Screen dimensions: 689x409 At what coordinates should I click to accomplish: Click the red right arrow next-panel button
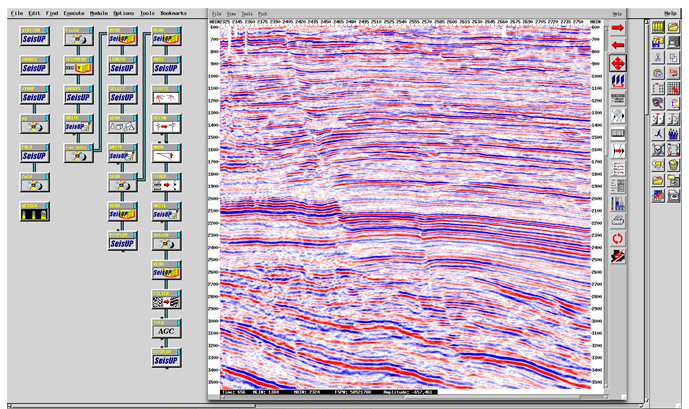tap(618, 28)
